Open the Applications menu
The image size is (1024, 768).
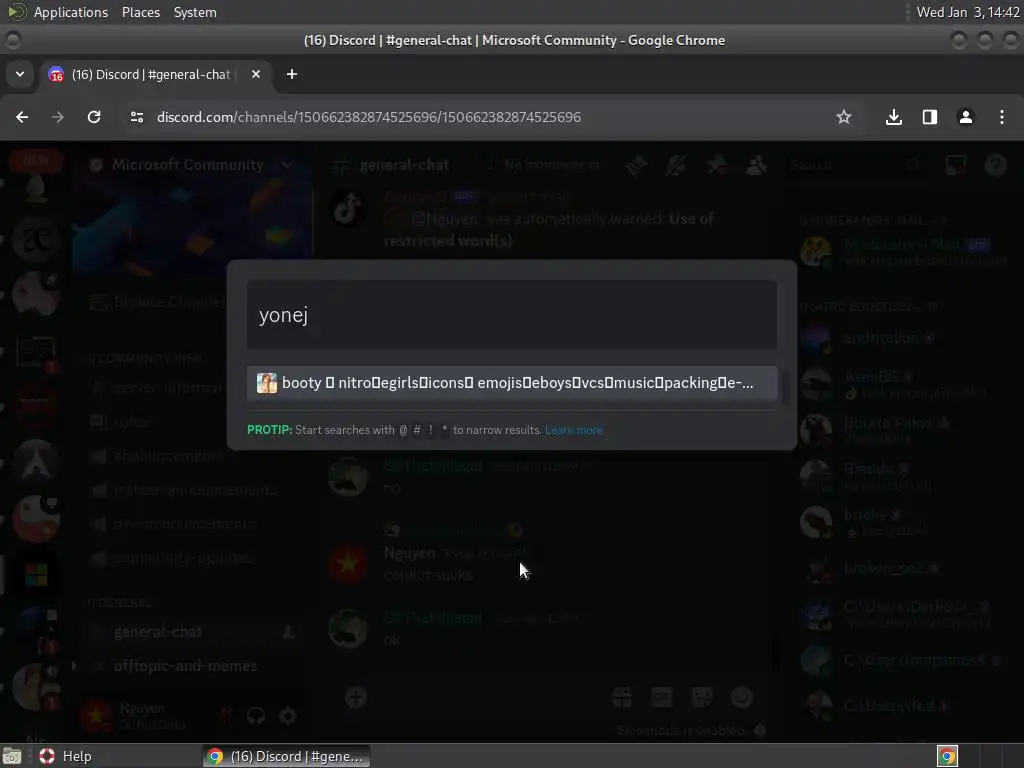coord(71,12)
